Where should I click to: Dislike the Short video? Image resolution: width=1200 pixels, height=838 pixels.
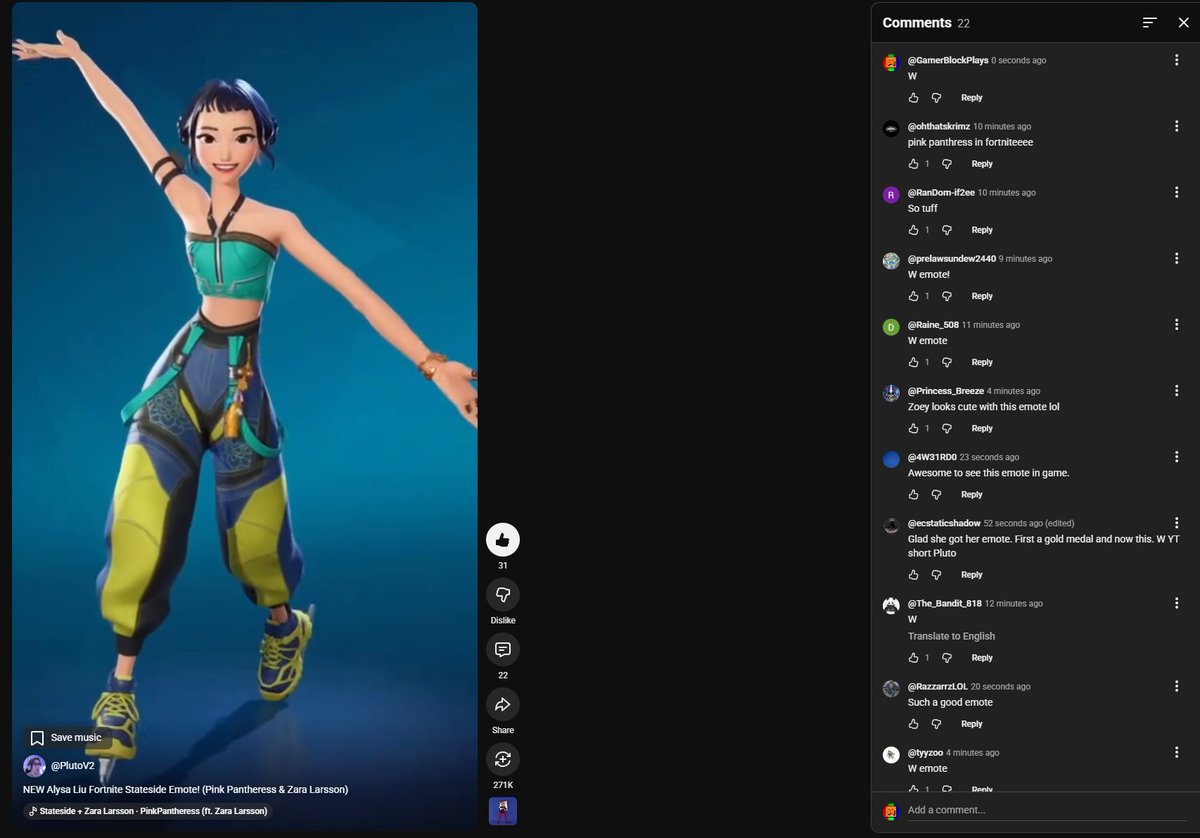coord(503,595)
